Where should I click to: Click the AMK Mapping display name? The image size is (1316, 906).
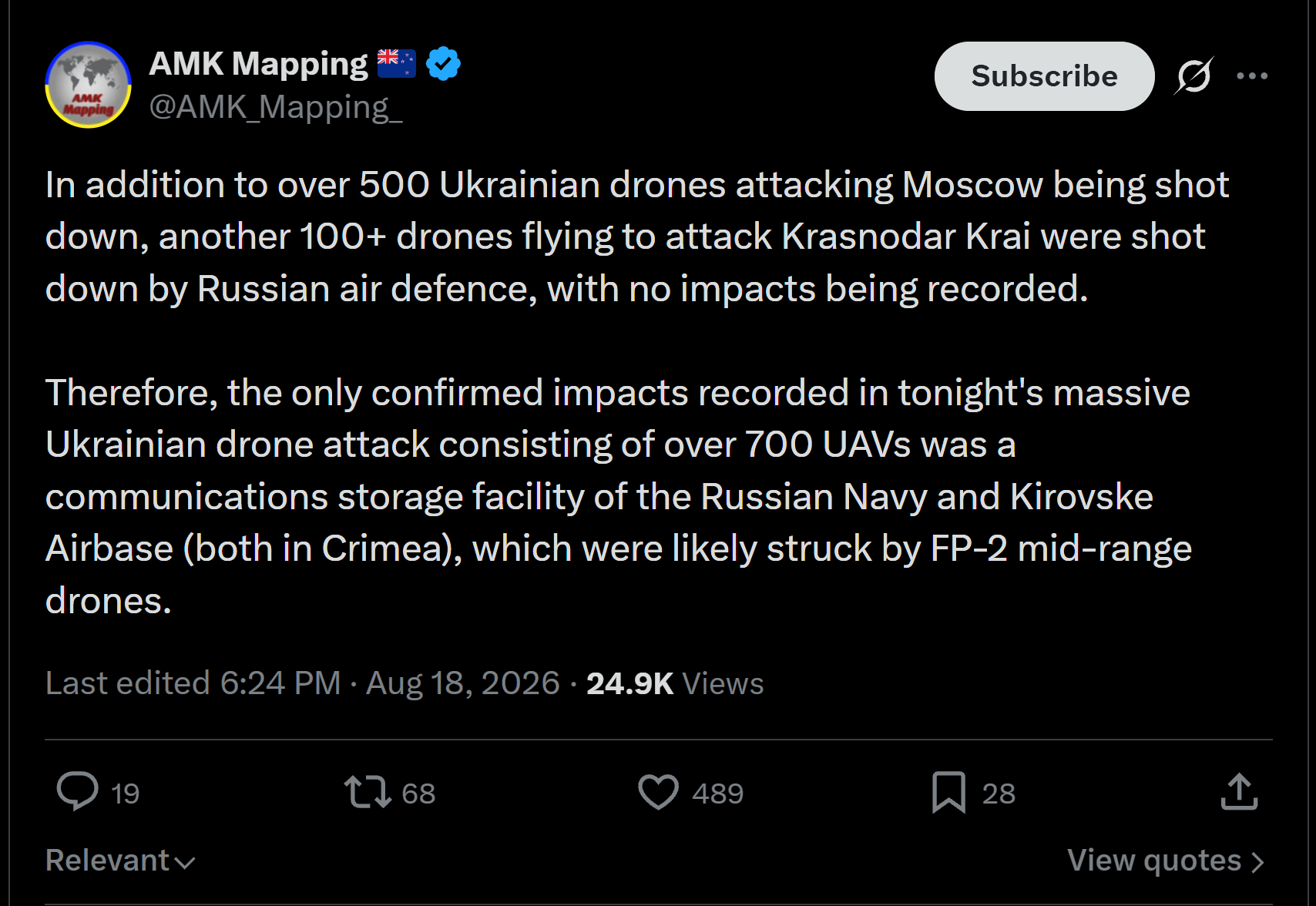(259, 64)
